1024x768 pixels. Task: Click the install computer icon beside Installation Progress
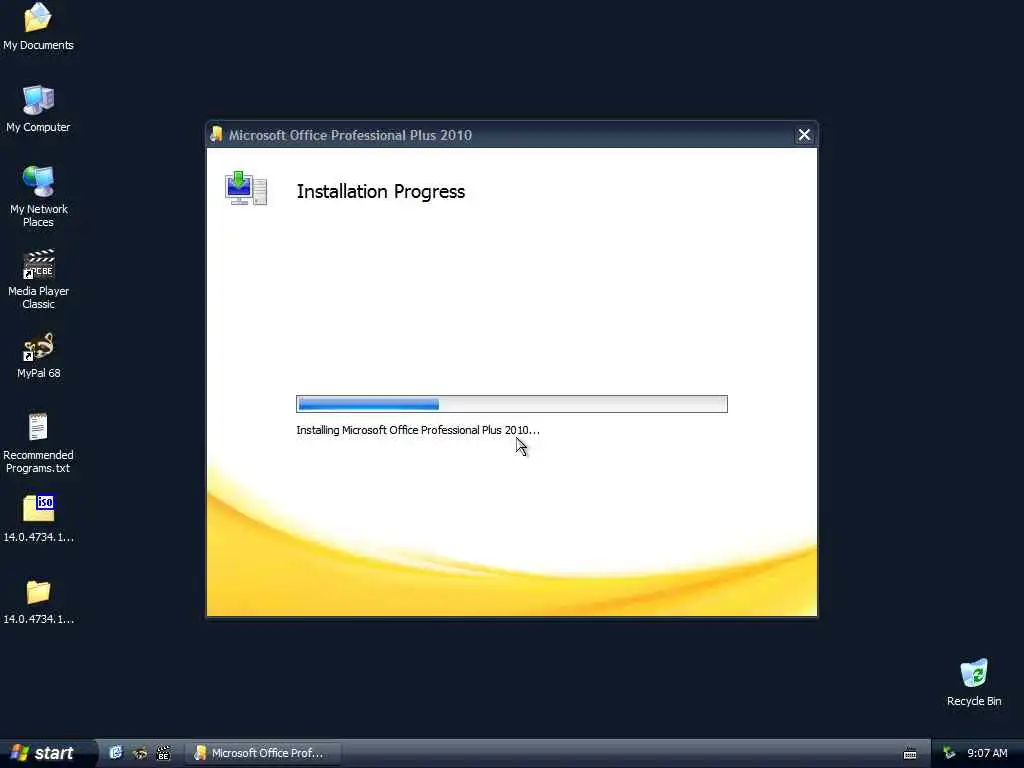pos(246,188)
